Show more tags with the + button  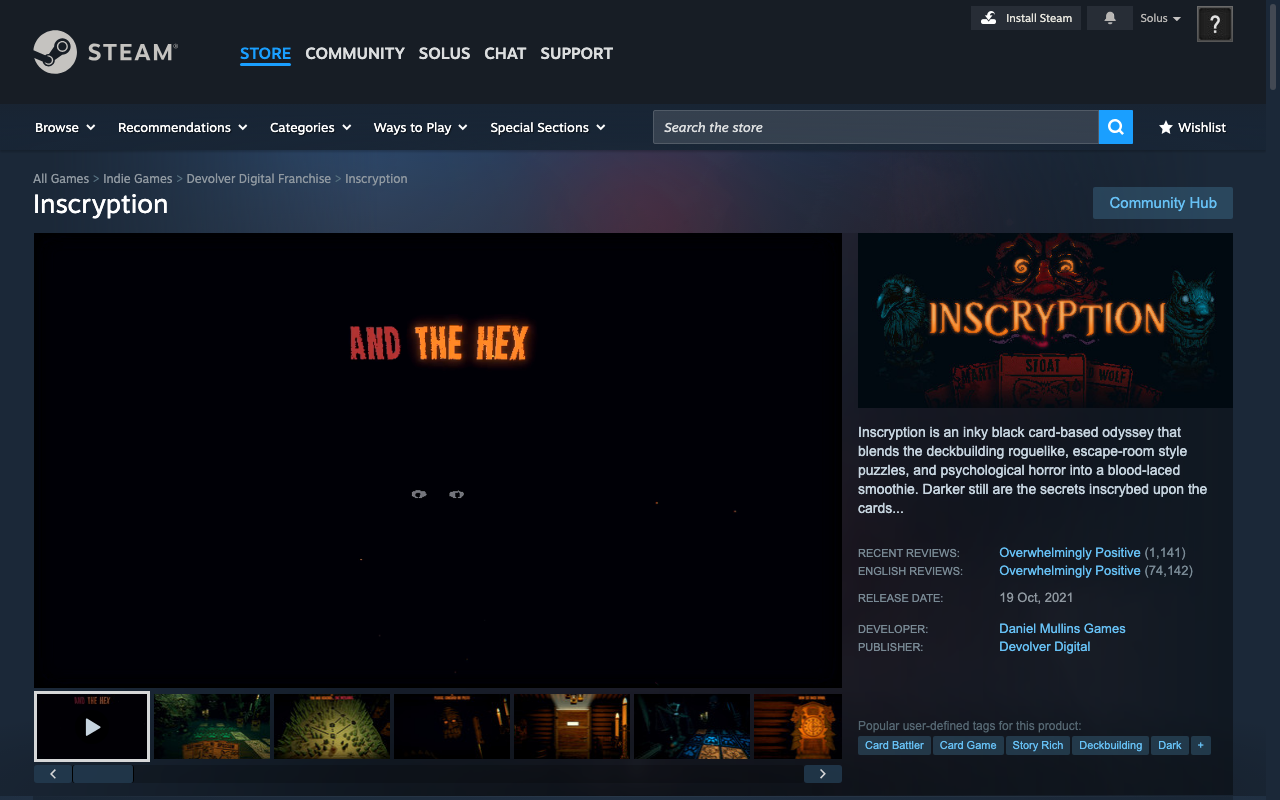coord(1200,745)
